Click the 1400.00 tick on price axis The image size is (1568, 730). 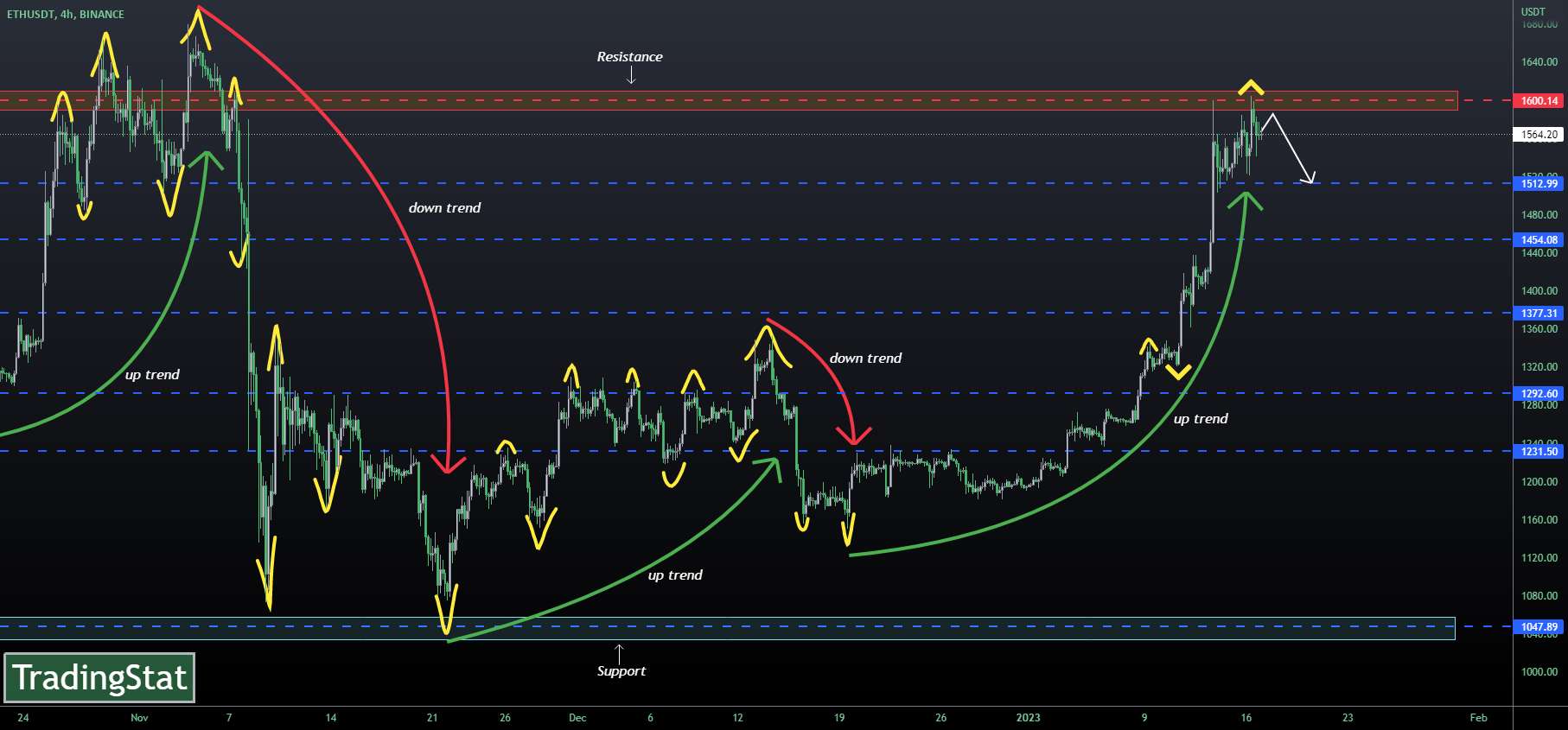click(x=1539, y=291)
